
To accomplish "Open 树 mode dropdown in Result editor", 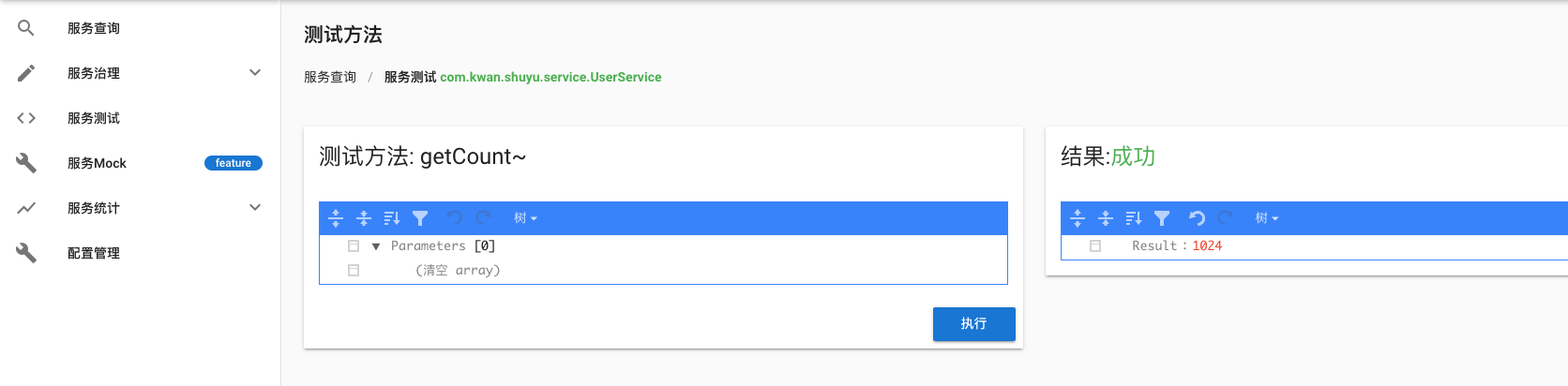I will (x=1267, y=218).
